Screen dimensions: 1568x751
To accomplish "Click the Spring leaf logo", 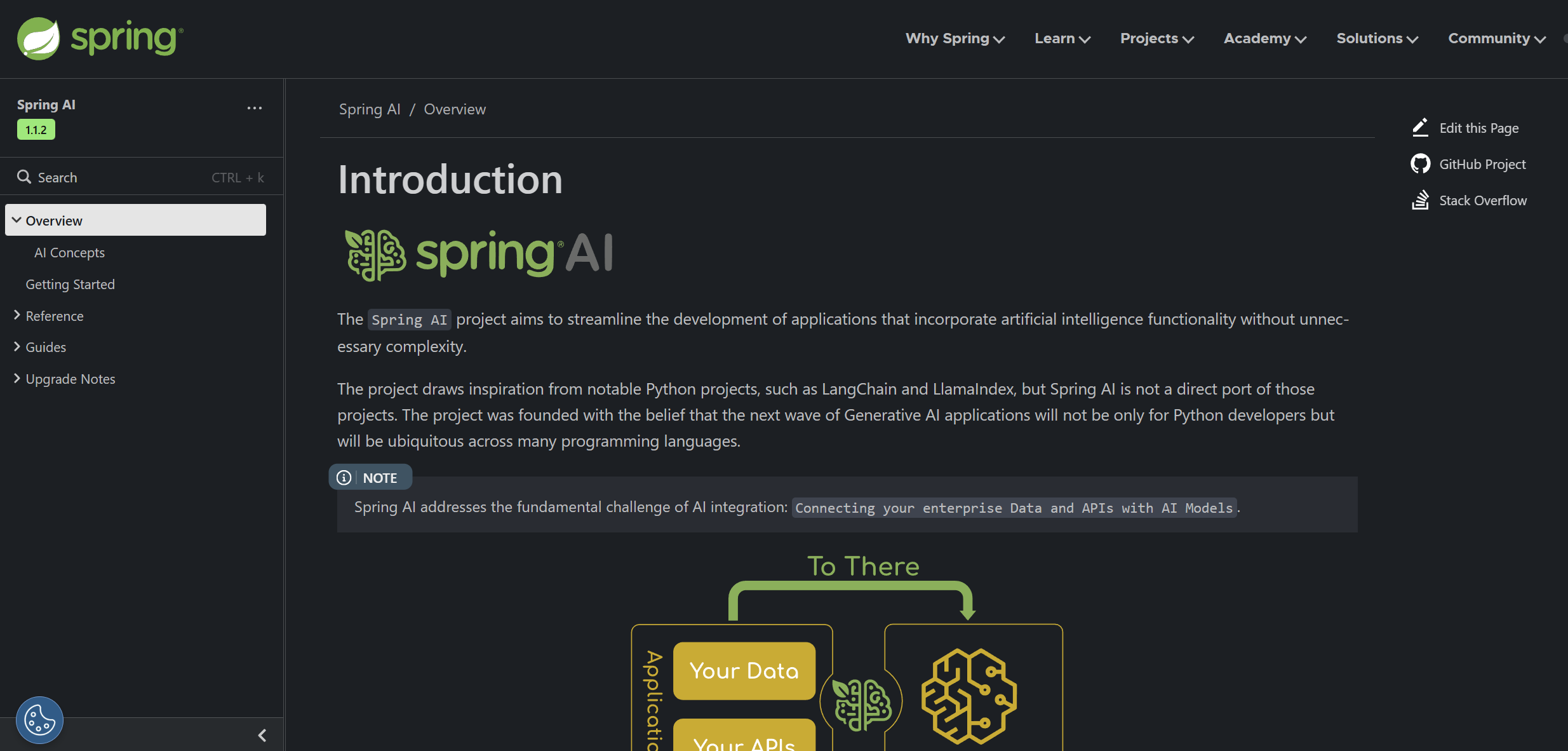I will tap(38, 38).
